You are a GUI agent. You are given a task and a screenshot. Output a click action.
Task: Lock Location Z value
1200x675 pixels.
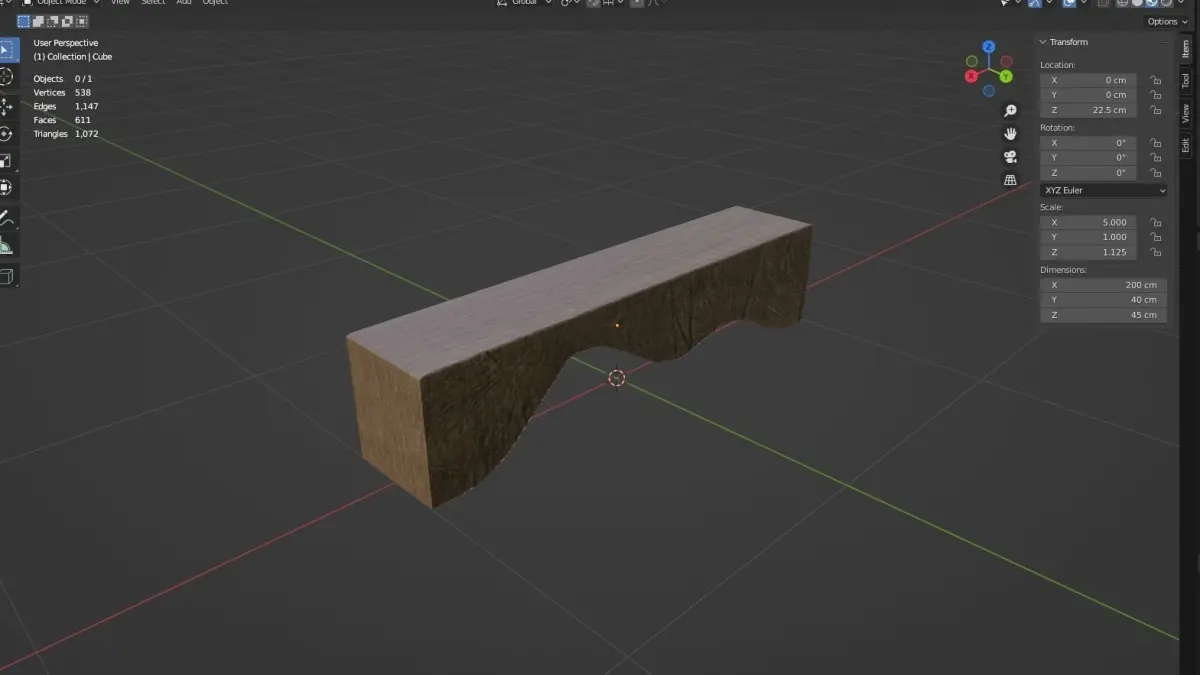[x=1155, y=110]
